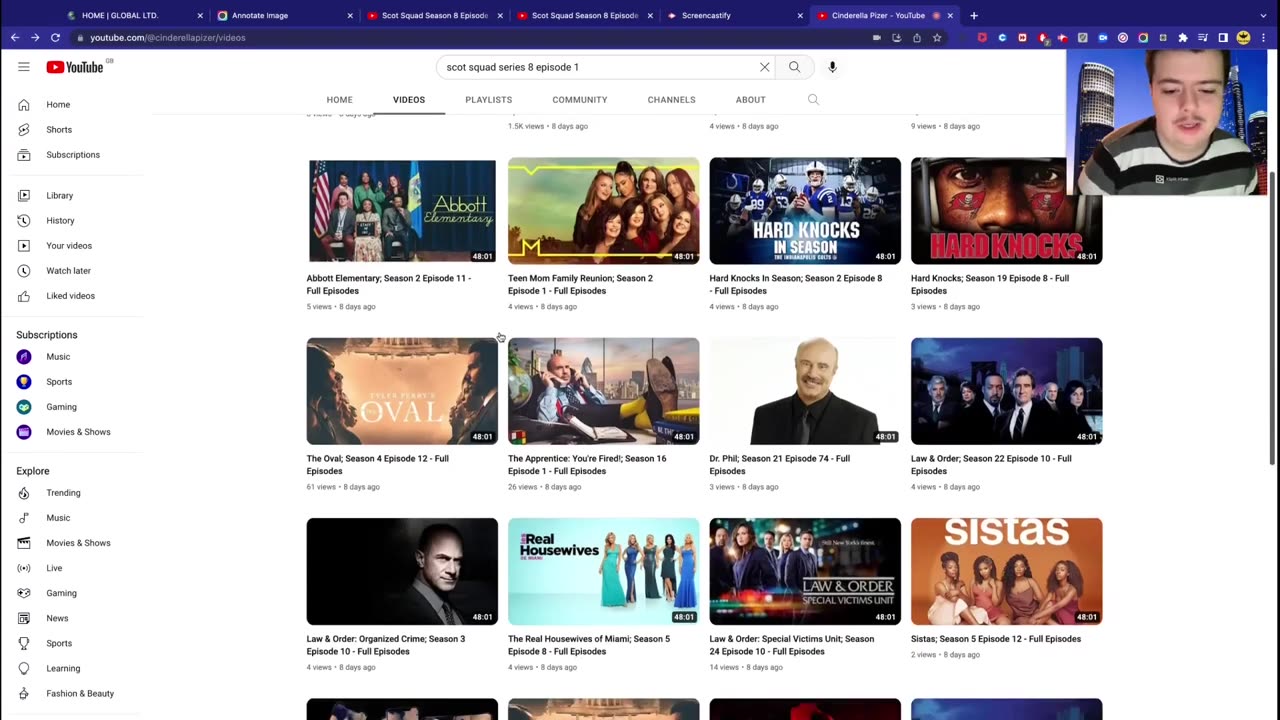Click the title 'Law & Order; Season 22 Episode 10'
This screenshot has height=720, width=1280.
991,465
